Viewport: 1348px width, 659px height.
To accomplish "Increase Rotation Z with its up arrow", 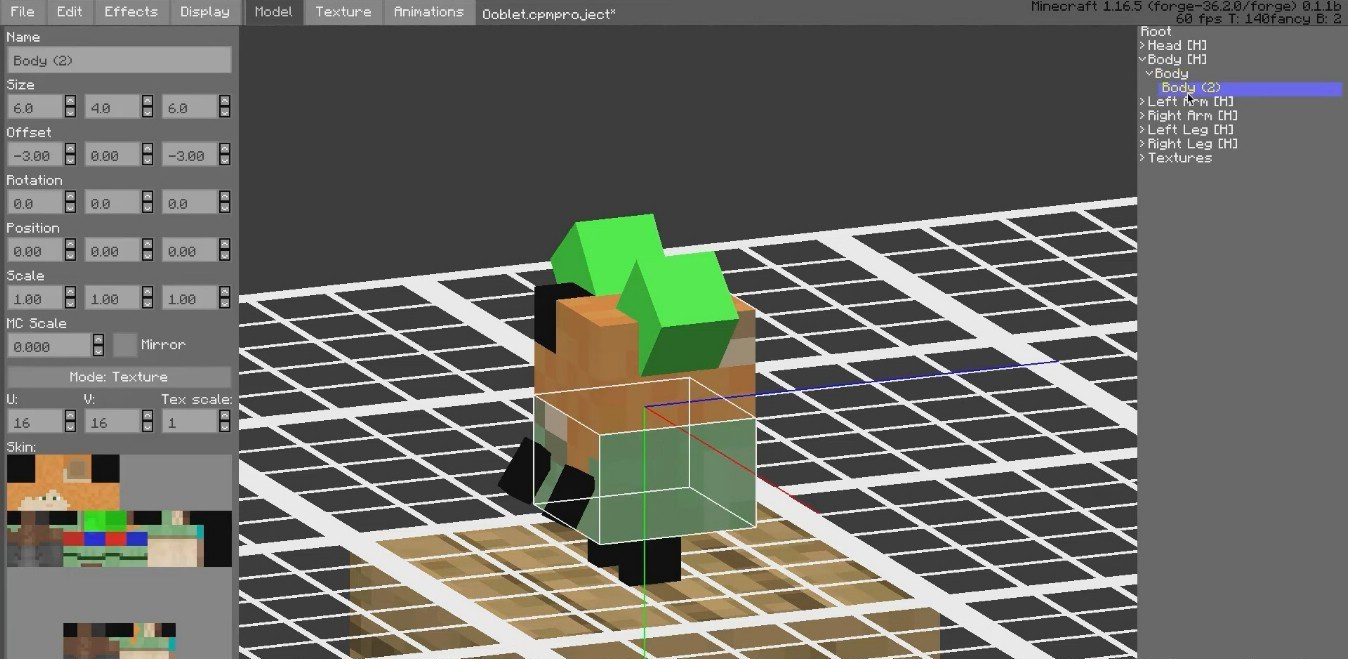I will (x=225, y=197).
